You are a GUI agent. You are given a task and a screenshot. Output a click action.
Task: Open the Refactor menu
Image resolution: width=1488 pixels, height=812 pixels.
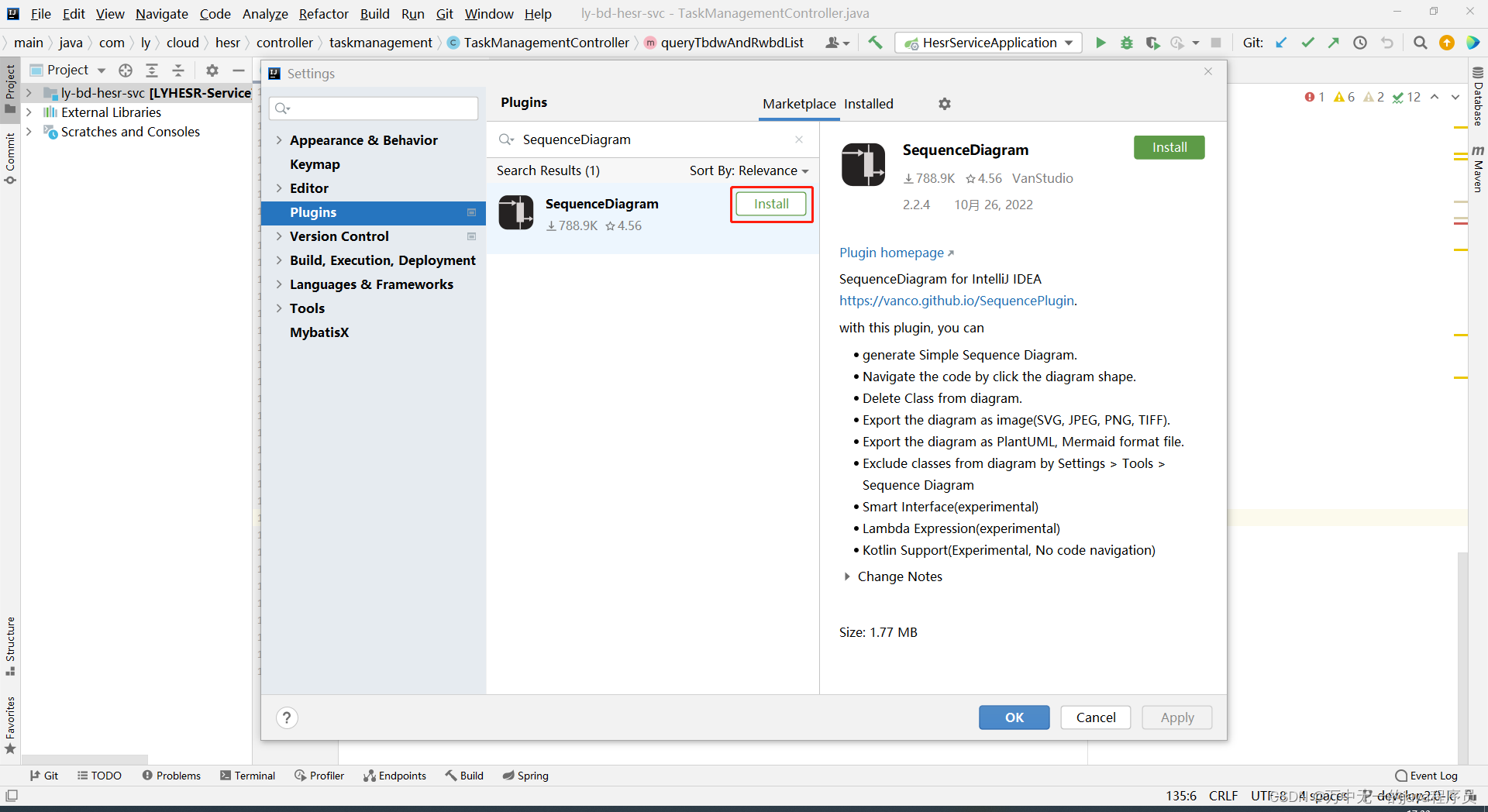[324, 14]
